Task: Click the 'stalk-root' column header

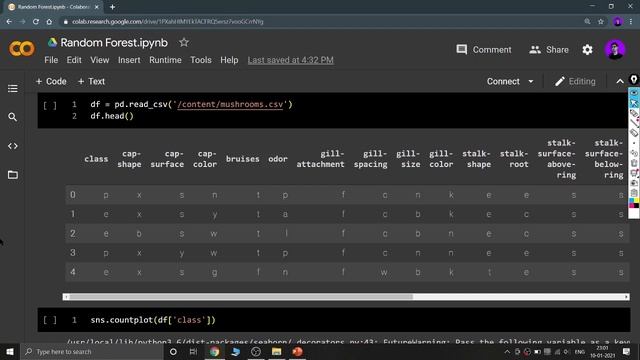Action: point(514,159)
